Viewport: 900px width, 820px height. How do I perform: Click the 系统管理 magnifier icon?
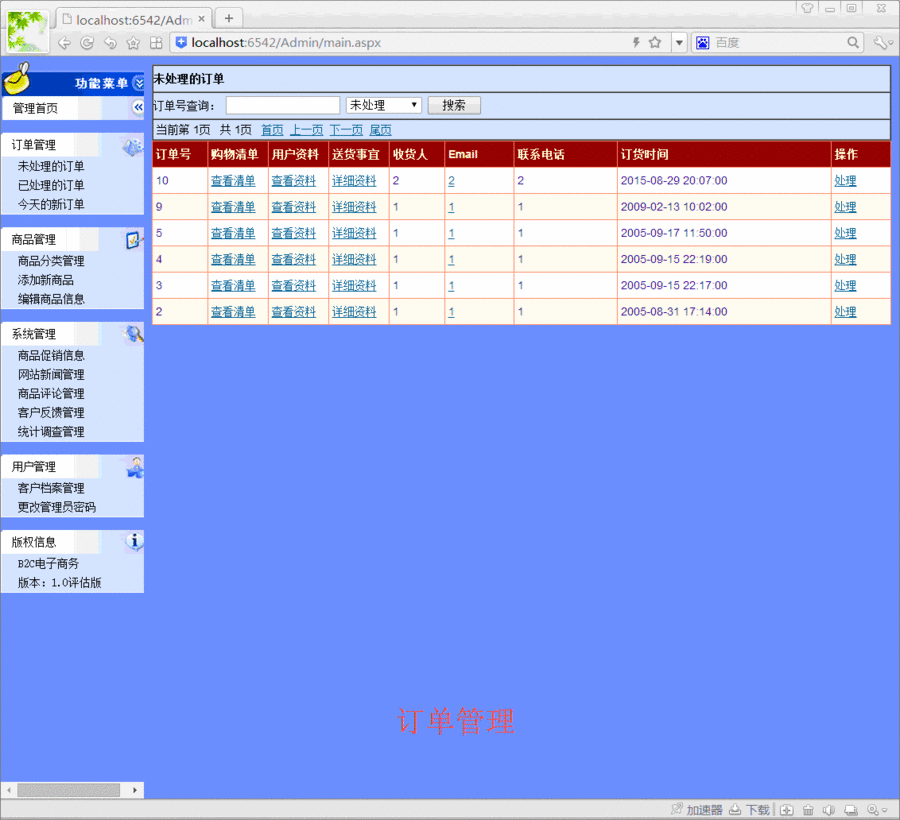(x=133, y=334)
